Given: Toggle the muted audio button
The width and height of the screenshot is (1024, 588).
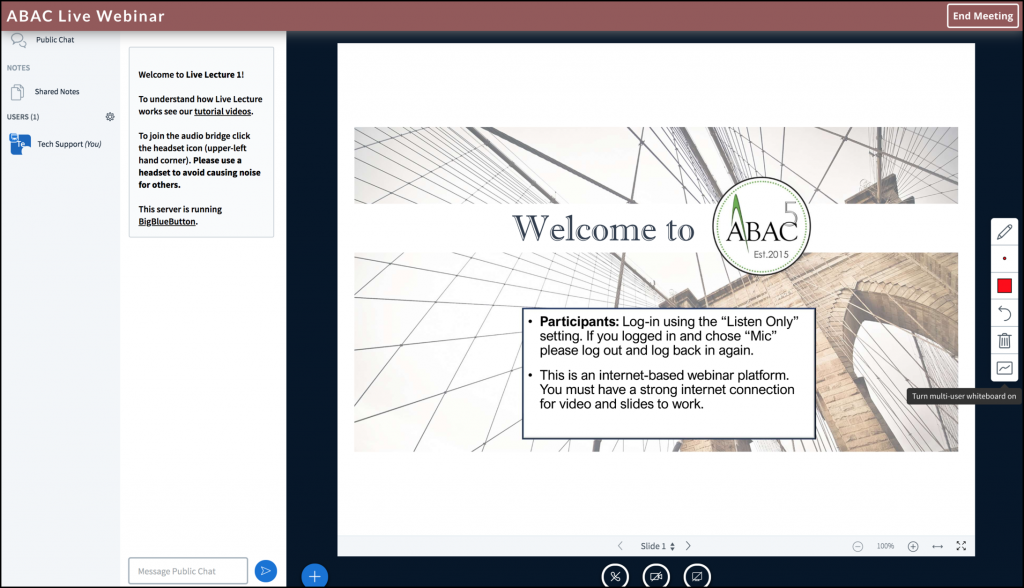Looking at the screenshot, I should pyautogui.click(x=615, y=576).
